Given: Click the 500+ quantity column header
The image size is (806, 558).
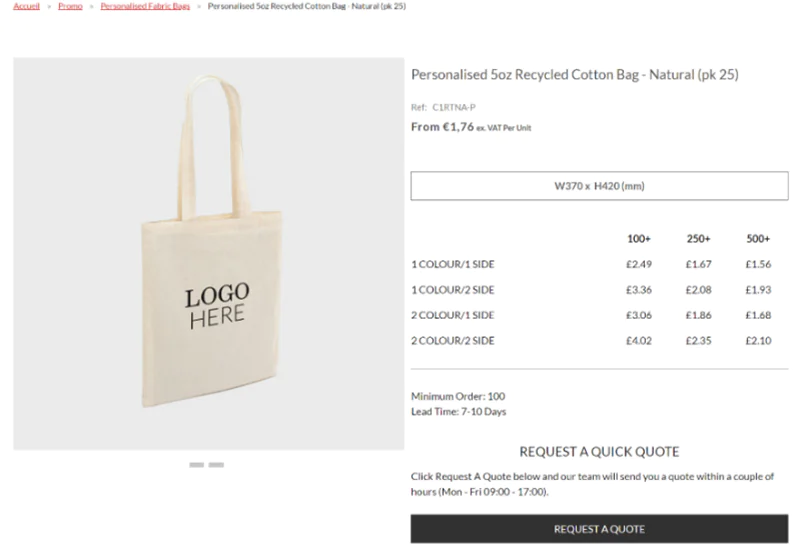Looking at the screenshot, I should click(x=759, y=239).
